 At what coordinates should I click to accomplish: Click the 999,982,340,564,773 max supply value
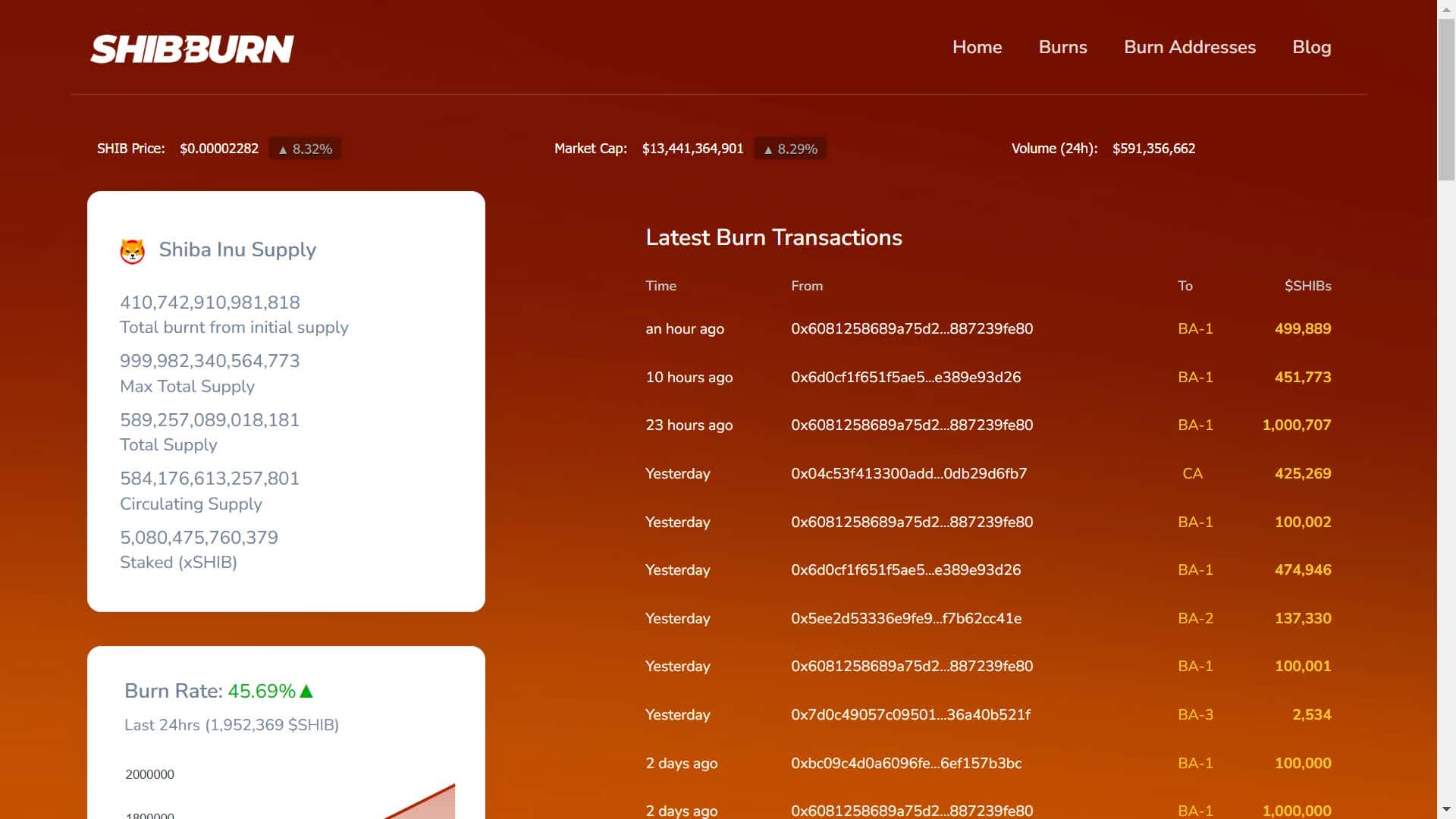pyautogui.click(x=210, y=361)
